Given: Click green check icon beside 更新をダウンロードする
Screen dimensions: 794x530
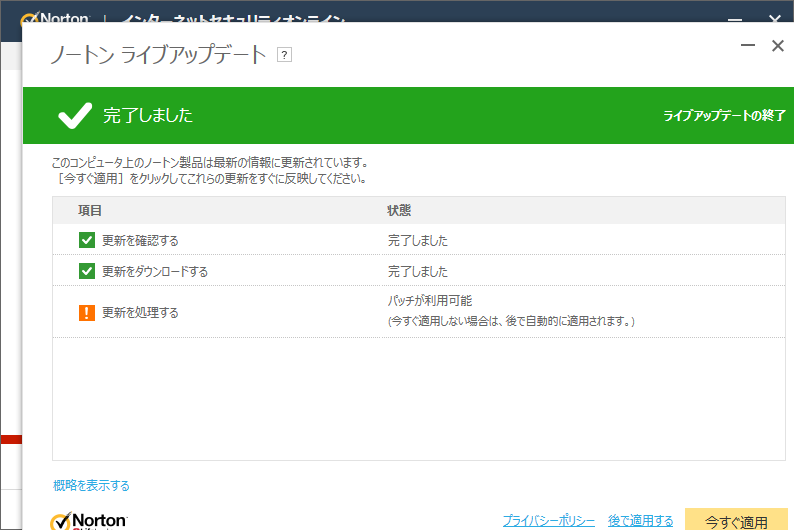Looking at the screenshot, I should [87, 271].
